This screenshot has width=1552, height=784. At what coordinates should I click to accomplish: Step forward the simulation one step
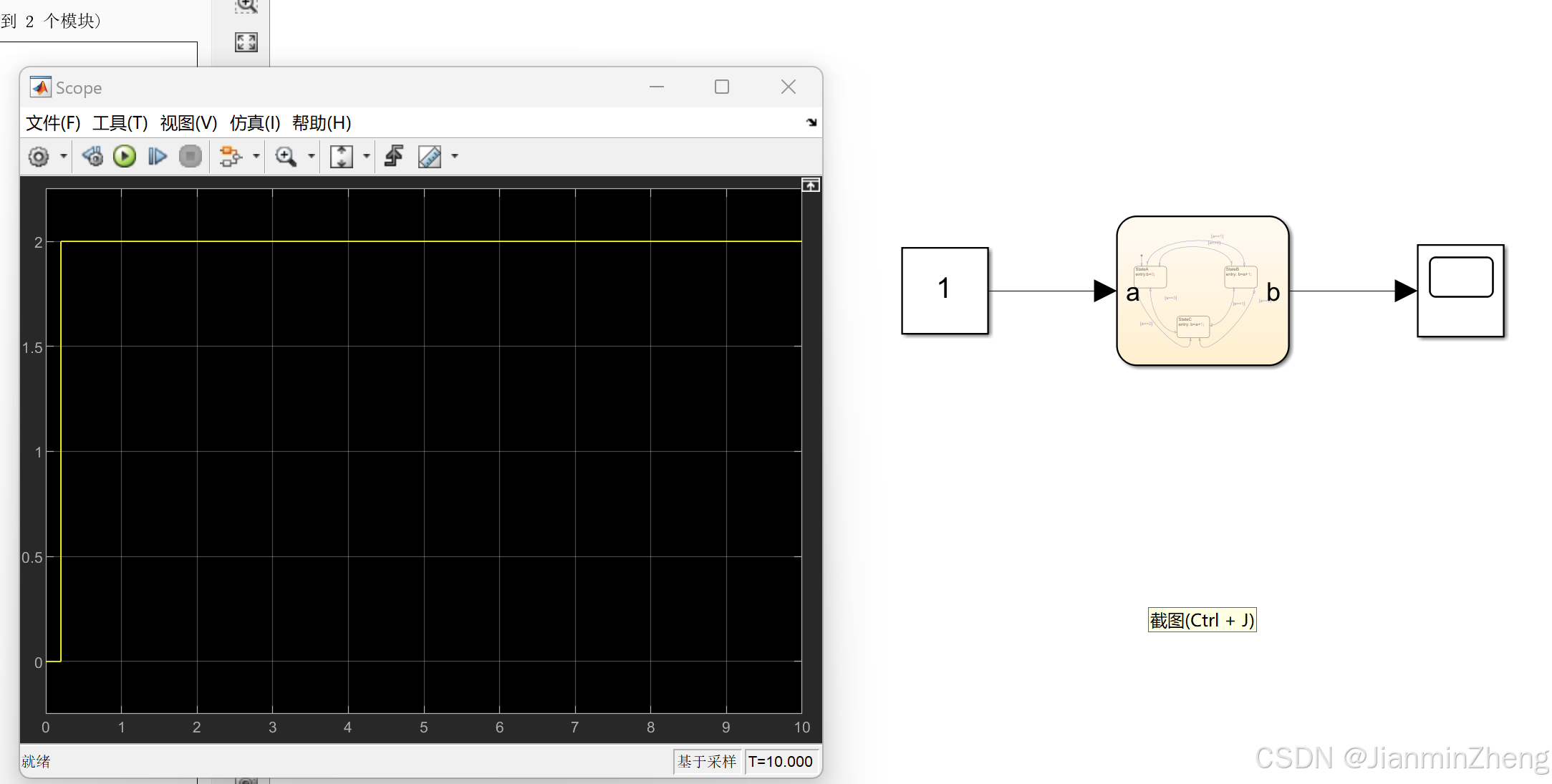pos(157,156)
